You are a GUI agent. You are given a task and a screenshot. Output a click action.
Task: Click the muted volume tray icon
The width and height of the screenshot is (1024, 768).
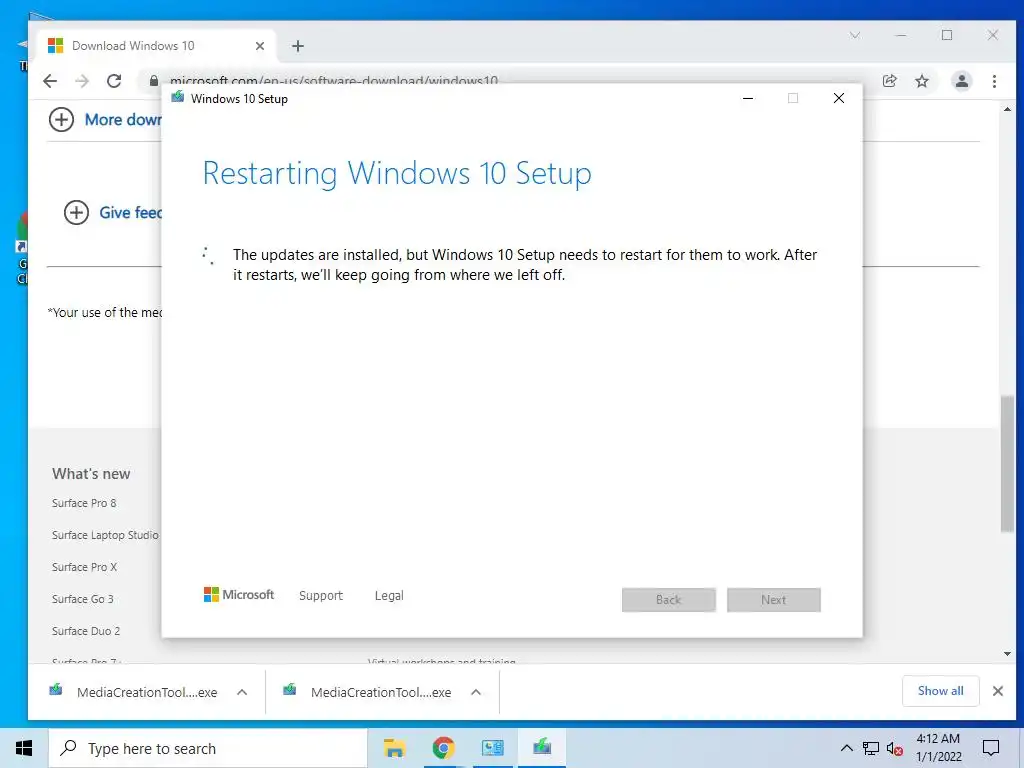point(895,748)
